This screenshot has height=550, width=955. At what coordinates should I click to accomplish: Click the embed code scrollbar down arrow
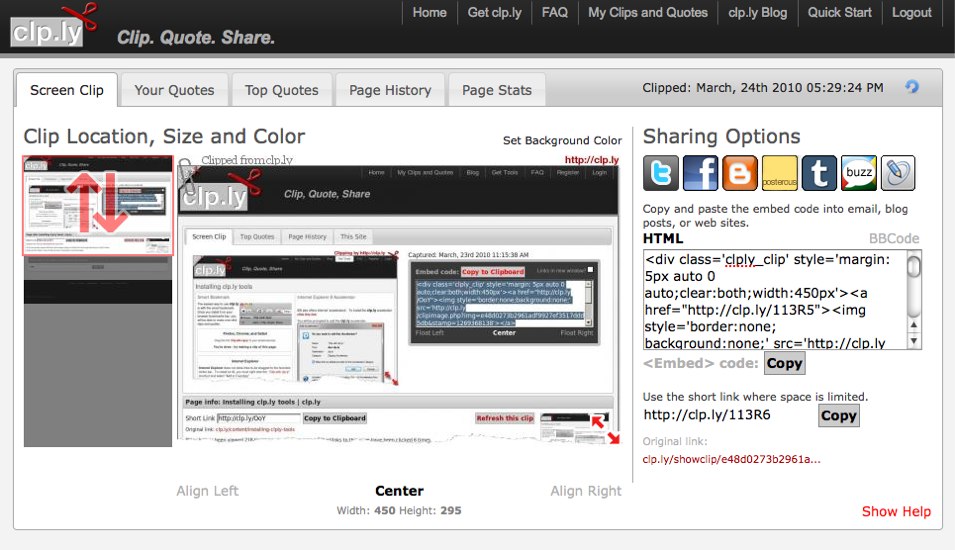click(914, 342)
